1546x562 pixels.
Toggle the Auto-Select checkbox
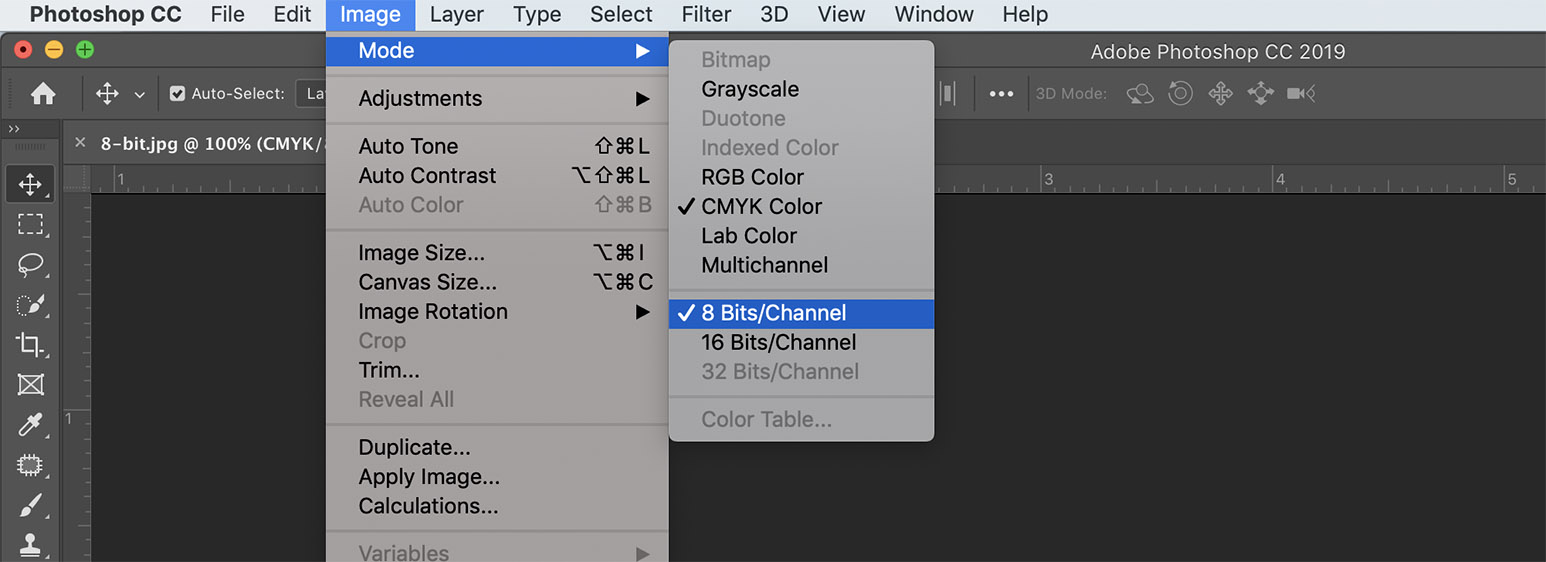(x=177, y=94)
